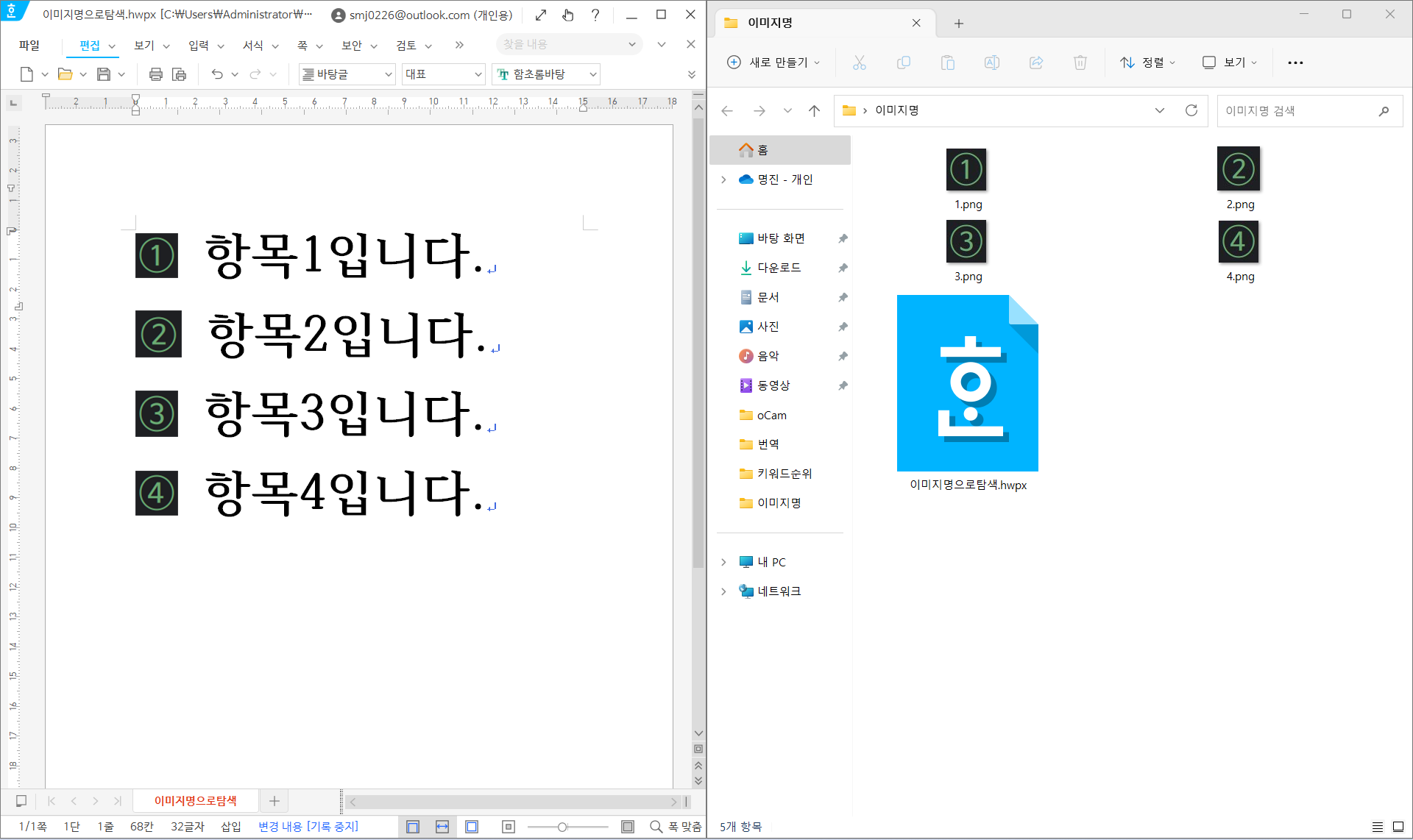The image size is (1413, 840).
Task: Expand the 명진 - 개인 OneDrive tree node
Action: (x=724, y=179)
